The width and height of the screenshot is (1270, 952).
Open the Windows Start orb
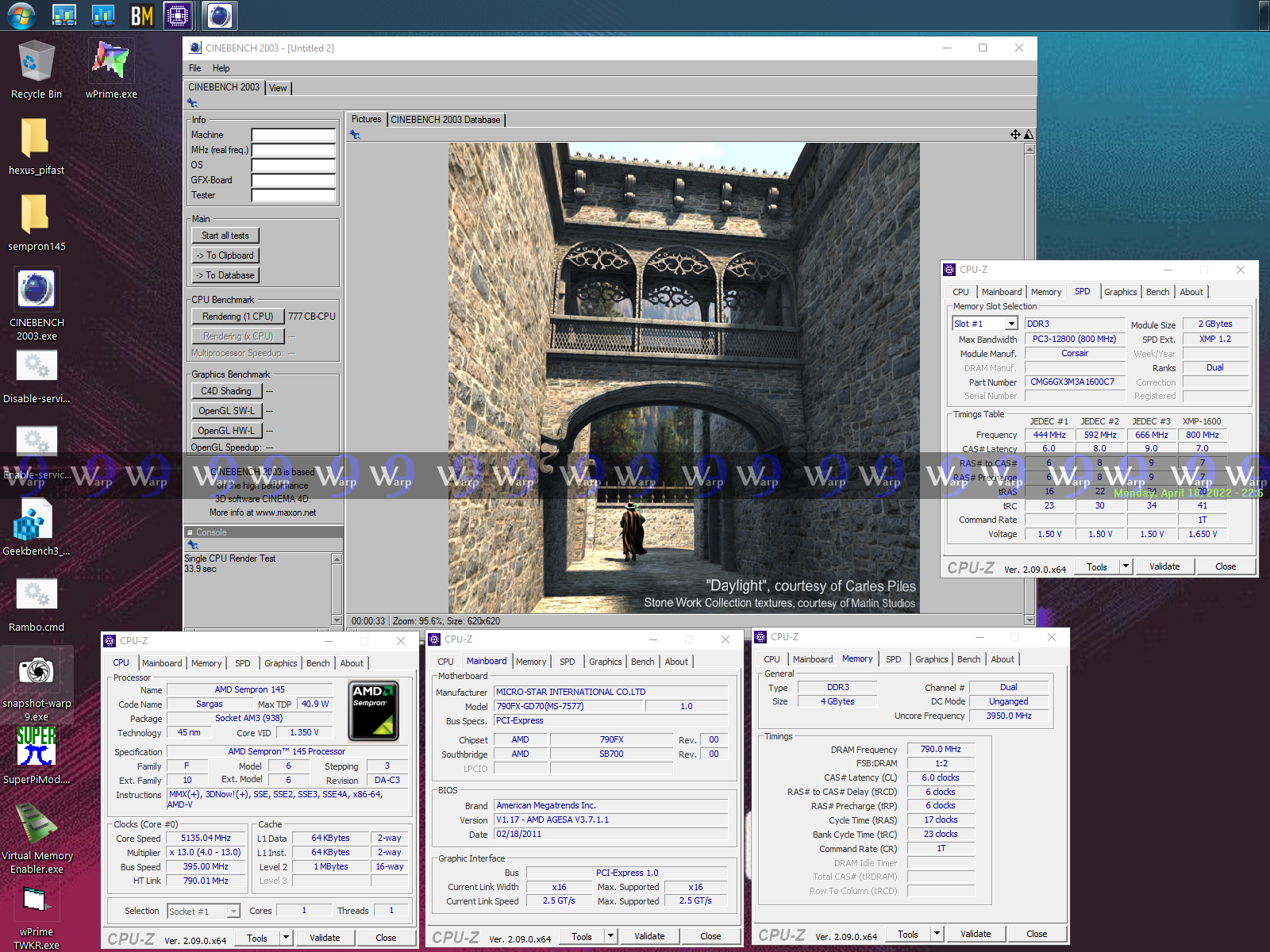coord(21,15)
